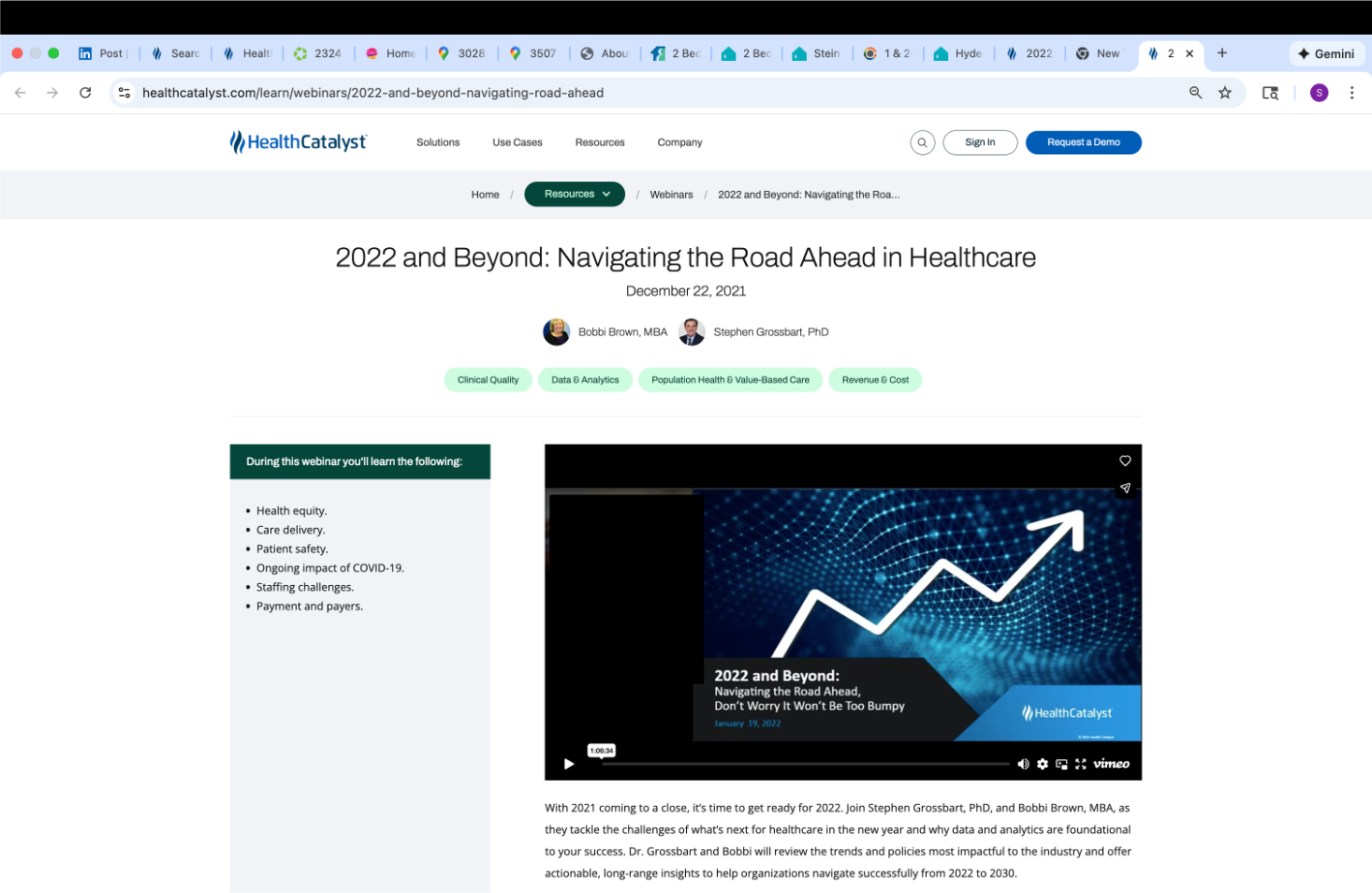
Task: Click 'Health equity.' bullet text
Action: click(292, 511)
